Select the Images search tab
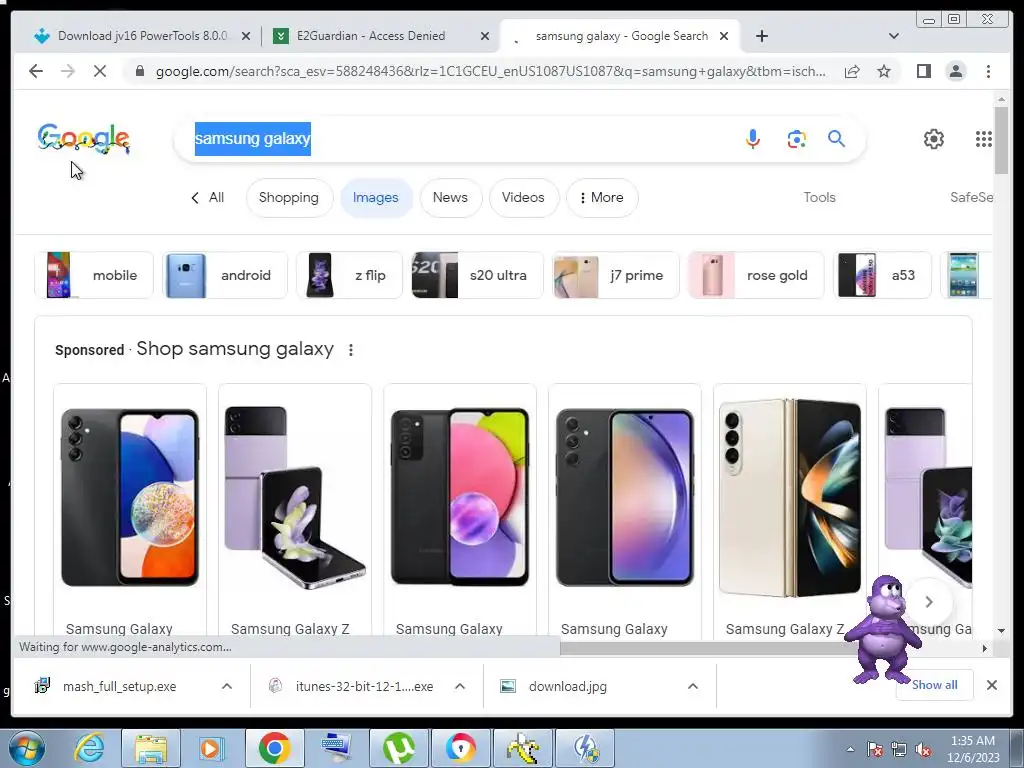The image size is (1024, 768). click(376, 197)
